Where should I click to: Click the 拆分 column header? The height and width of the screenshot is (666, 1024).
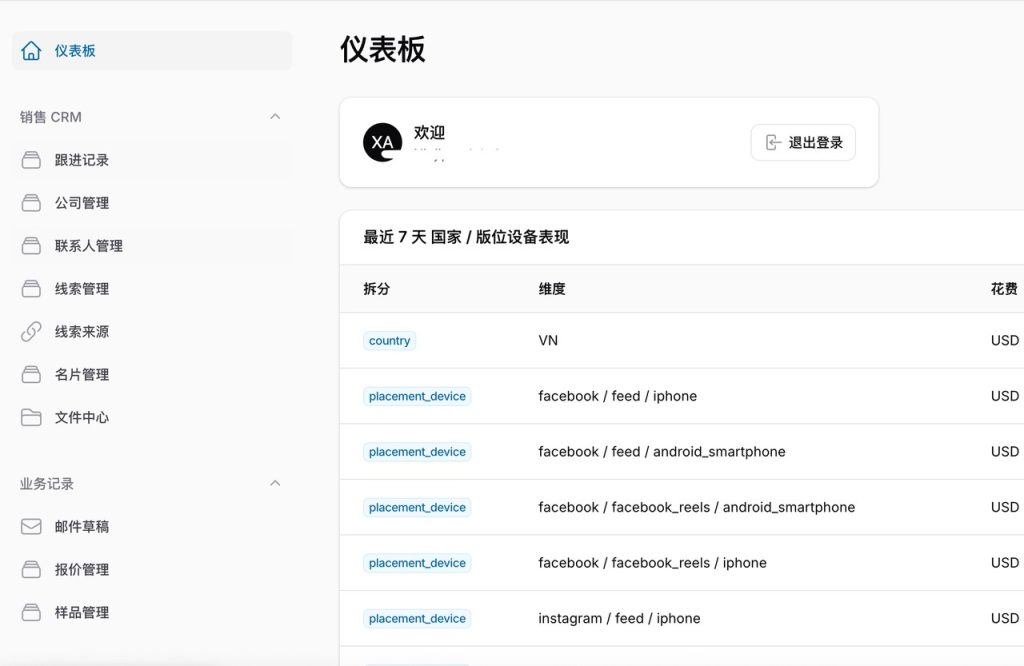click(376, 289)
